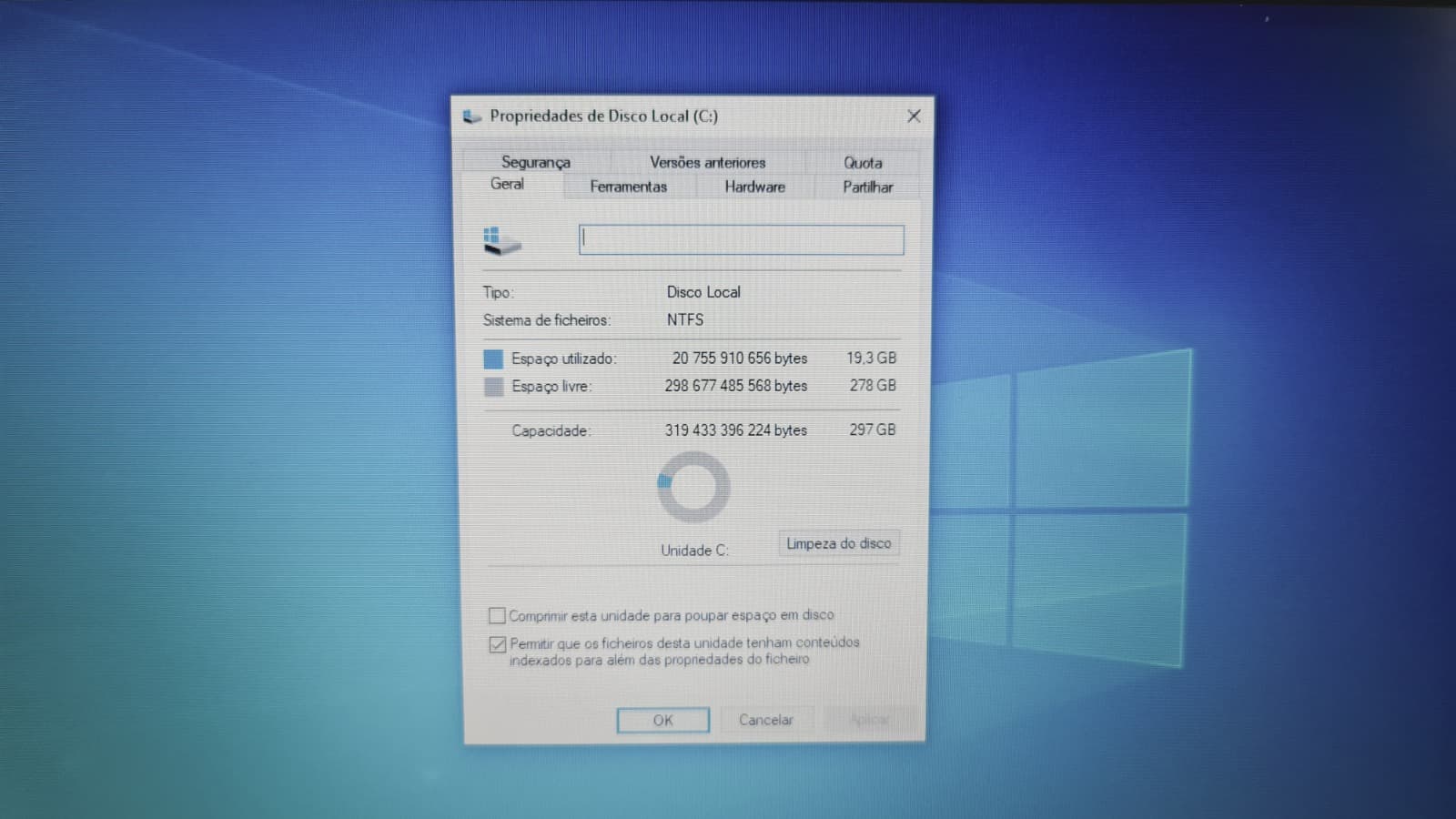The width and height of the screenshot is (1456, 819).
Task: Click the 'NTFS' file system value
Action: click(x=685, y=319)
